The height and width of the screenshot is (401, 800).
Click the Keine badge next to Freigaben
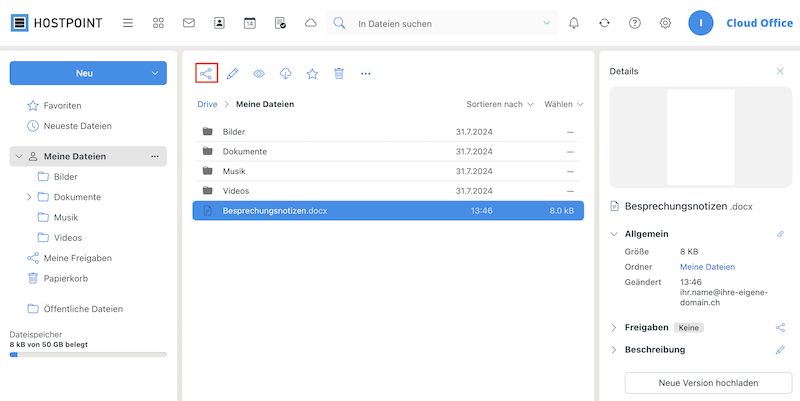(688, 328)
